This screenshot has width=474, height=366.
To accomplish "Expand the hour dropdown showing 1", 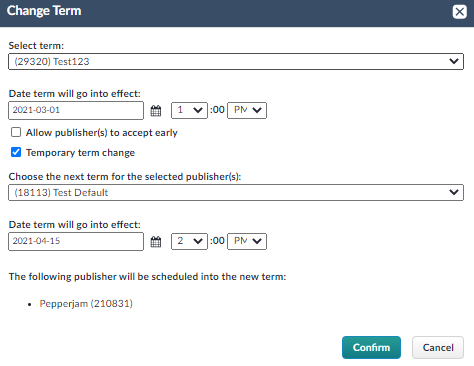I will tap(189, 110).
